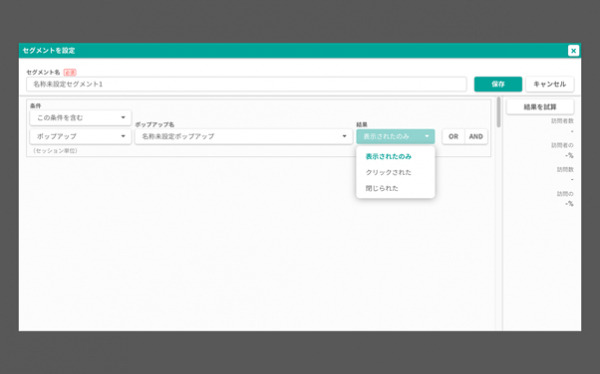The image size is (600, 374).
Task: Click the セグメントを設定 title text
Action: (x=49, y=51)
